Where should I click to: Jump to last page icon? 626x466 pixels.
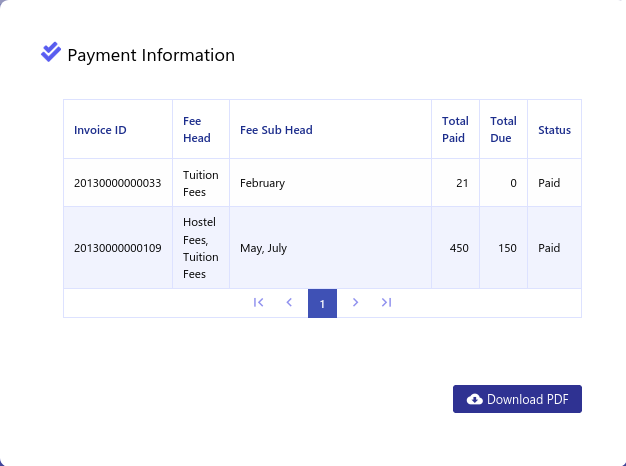tap(386, 303)
